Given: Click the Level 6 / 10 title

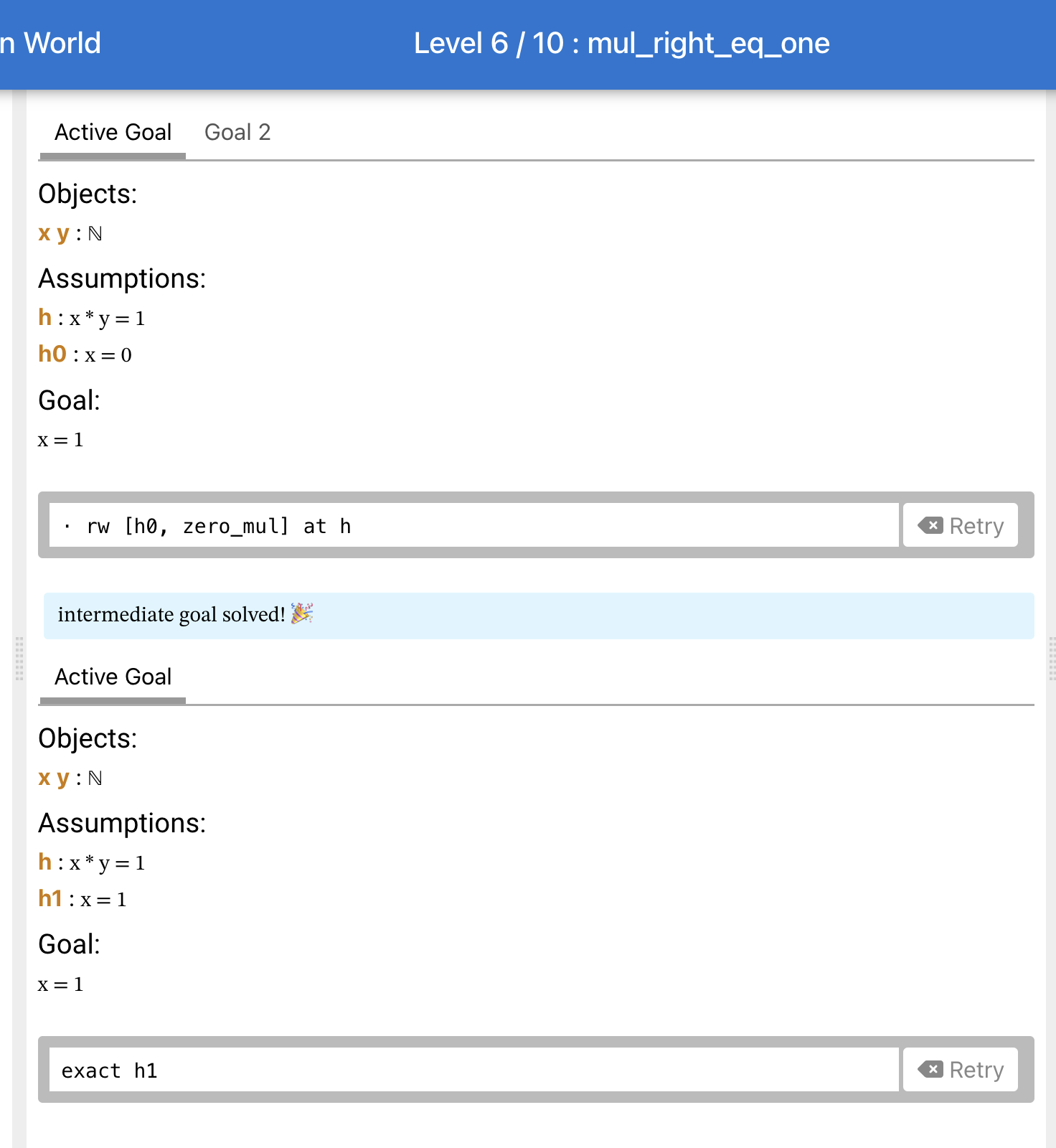Looking at the screenshot, I should pos(621,44).
